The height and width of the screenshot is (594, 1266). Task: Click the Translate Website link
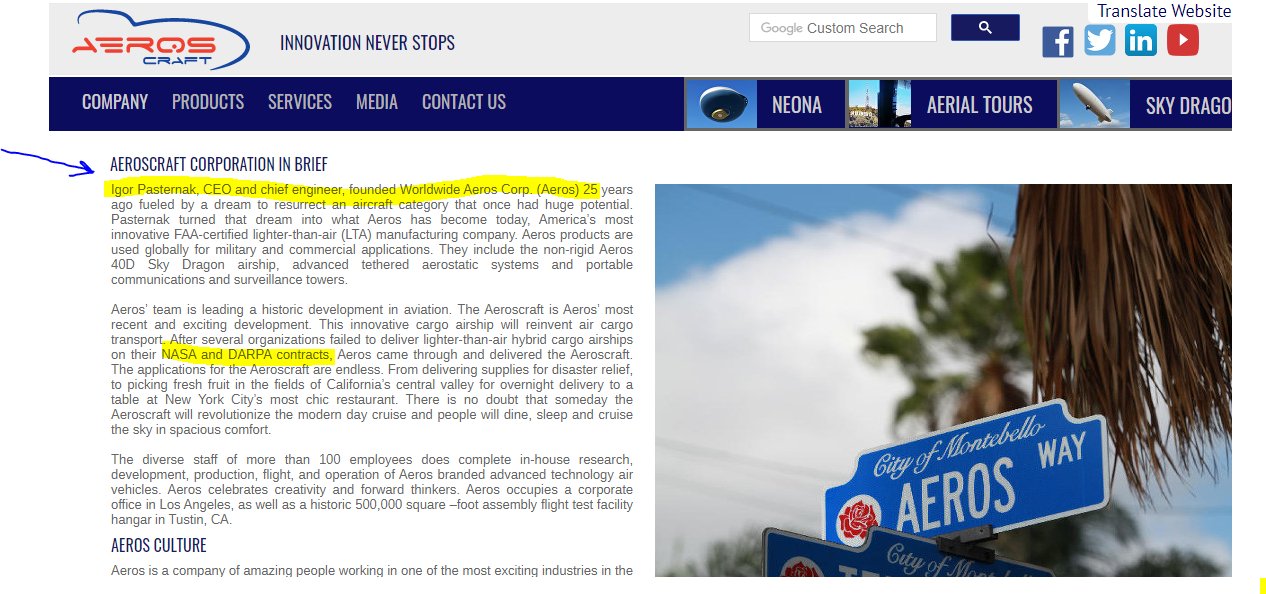pyautogui.click(x=1164, y=11)
